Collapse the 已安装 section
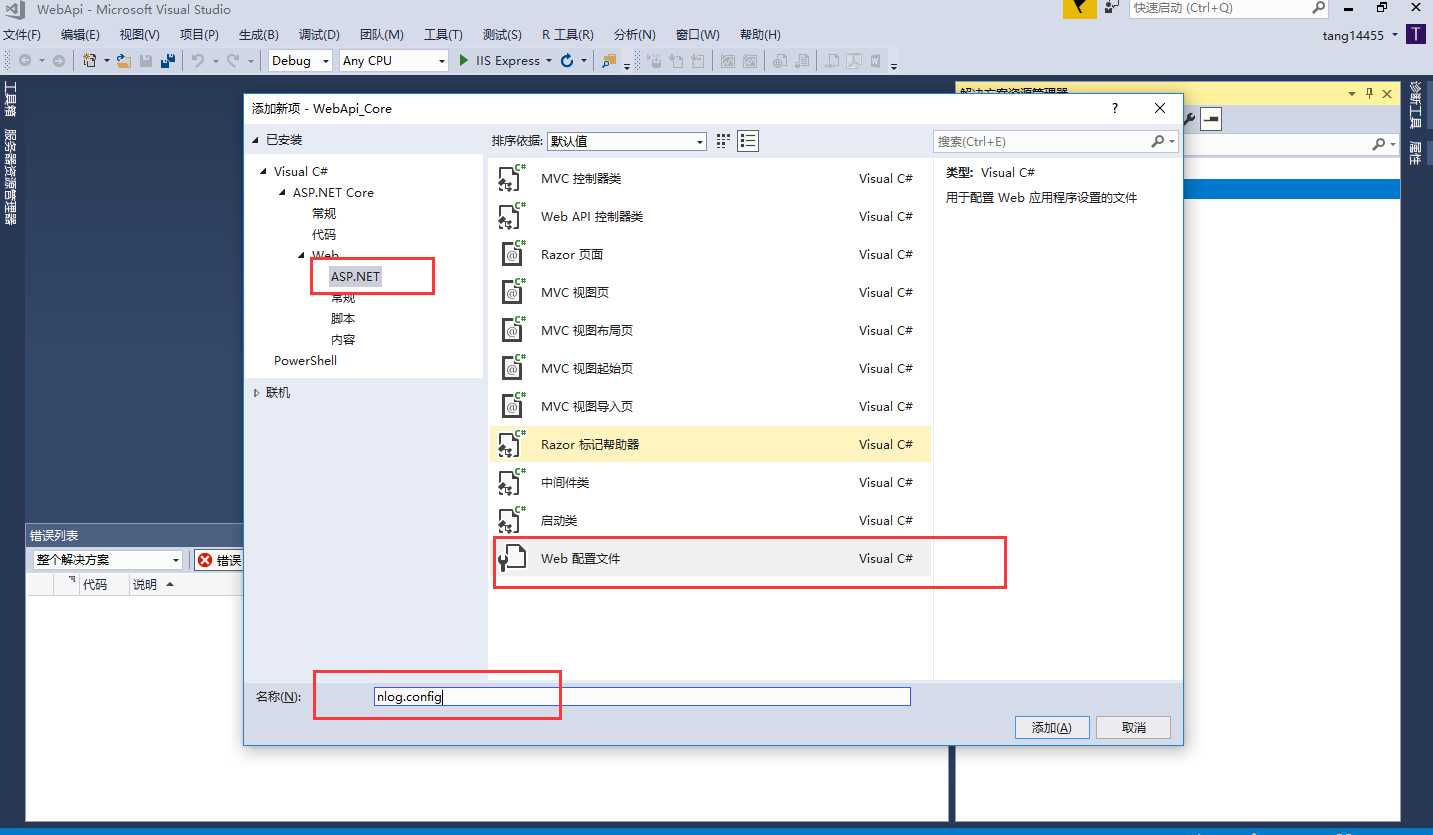 (256, 140)
